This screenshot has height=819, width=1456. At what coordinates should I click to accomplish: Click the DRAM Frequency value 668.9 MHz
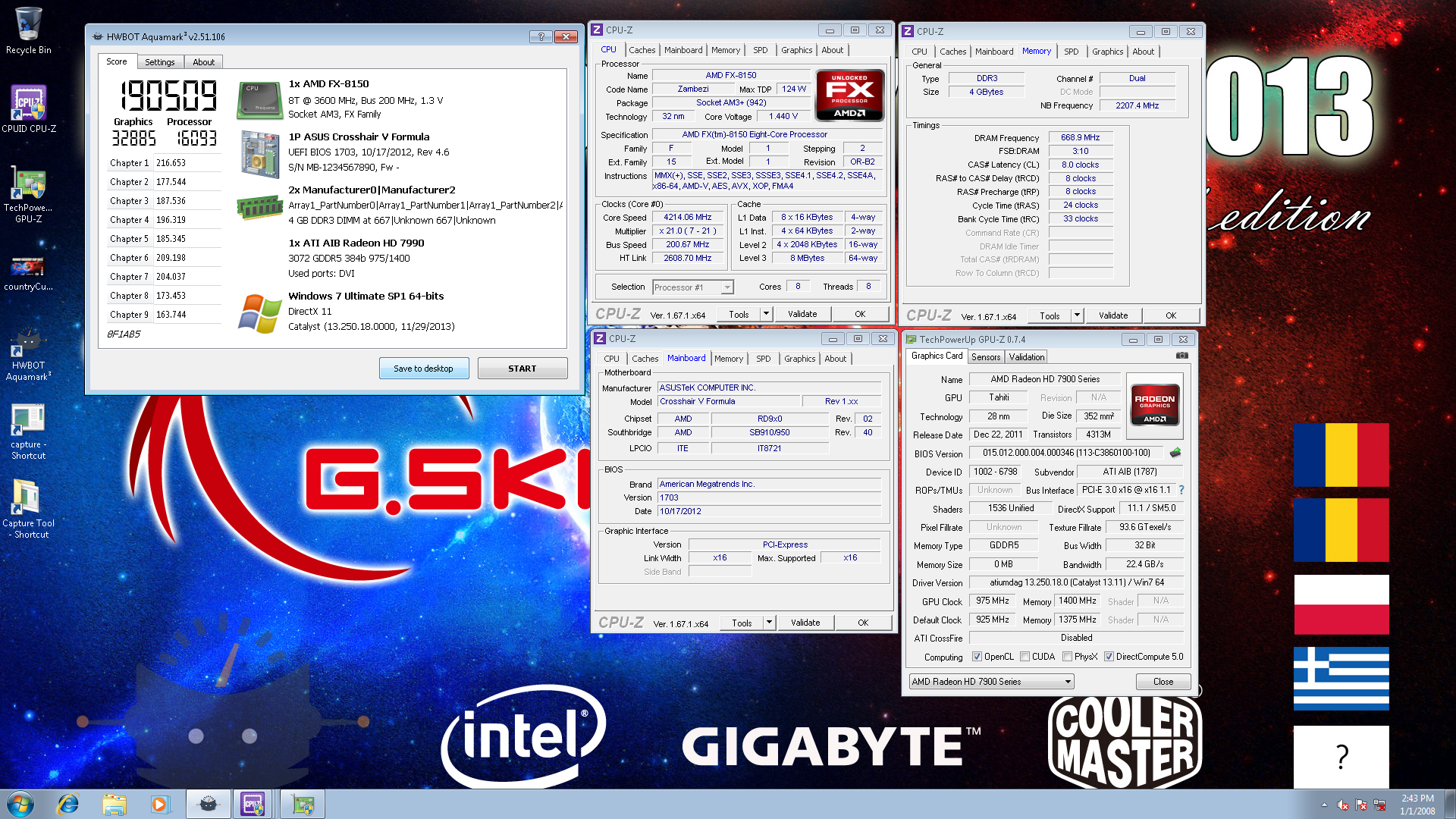tap(1080, 138)
